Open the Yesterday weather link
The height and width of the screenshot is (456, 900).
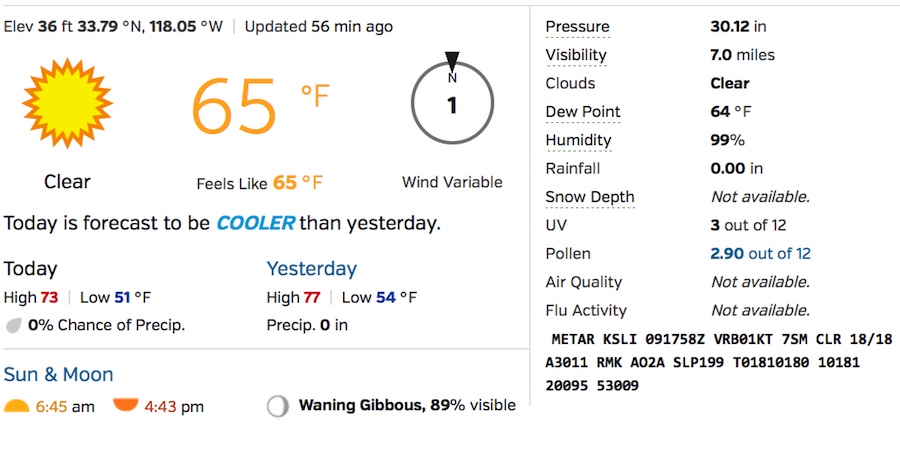pos(311,268)
